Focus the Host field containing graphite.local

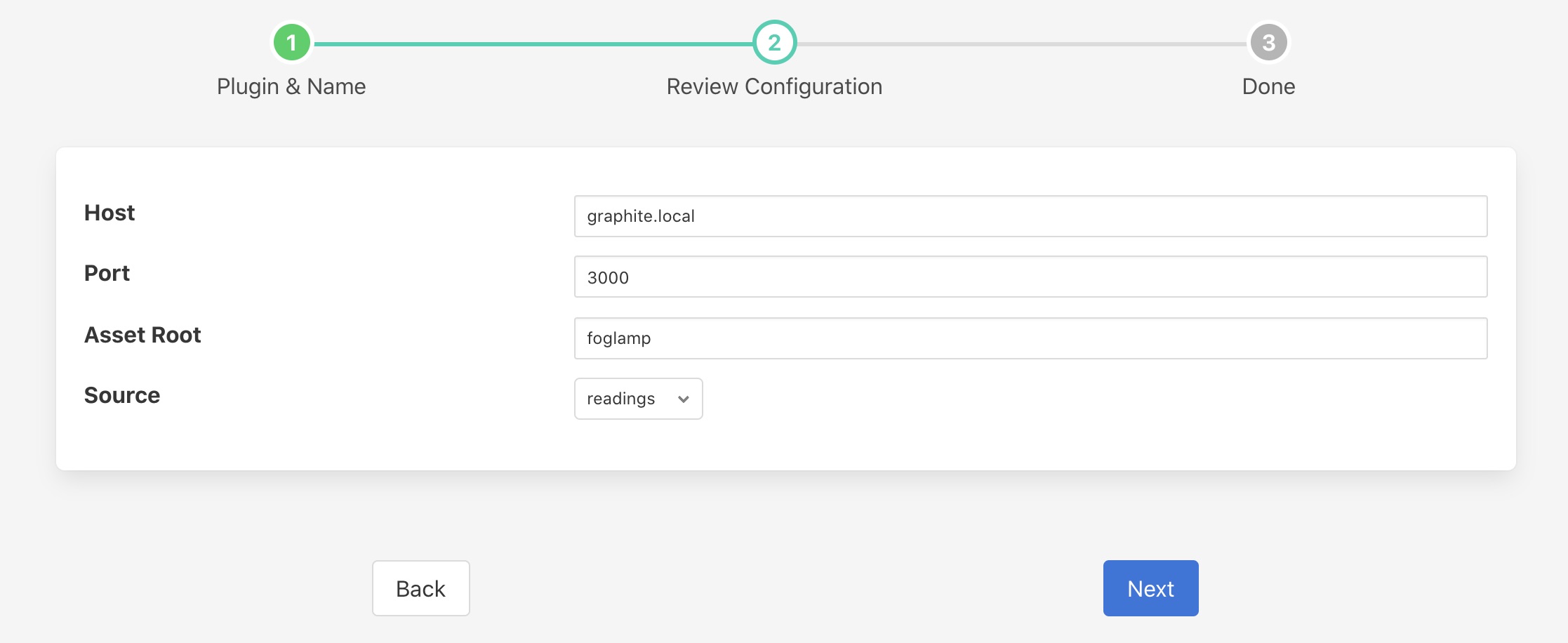tap(1030, 216)
